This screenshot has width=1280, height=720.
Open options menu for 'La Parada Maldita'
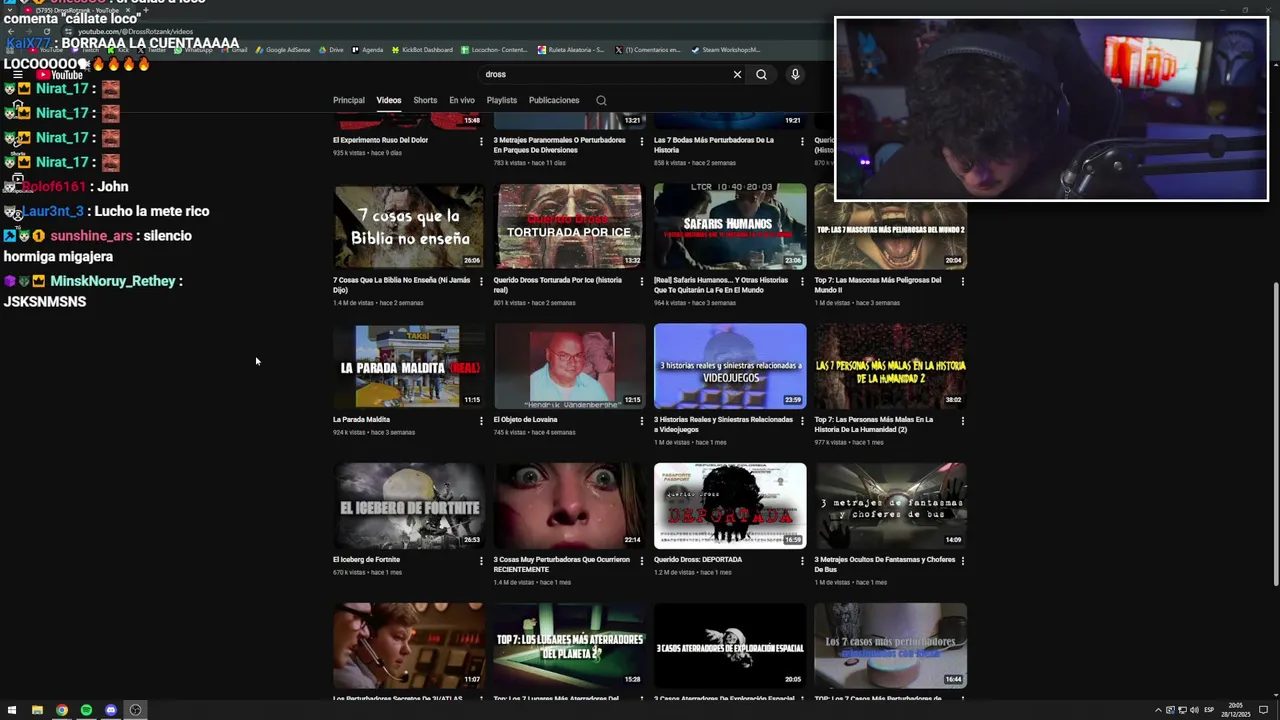click(x=481, y=421)
